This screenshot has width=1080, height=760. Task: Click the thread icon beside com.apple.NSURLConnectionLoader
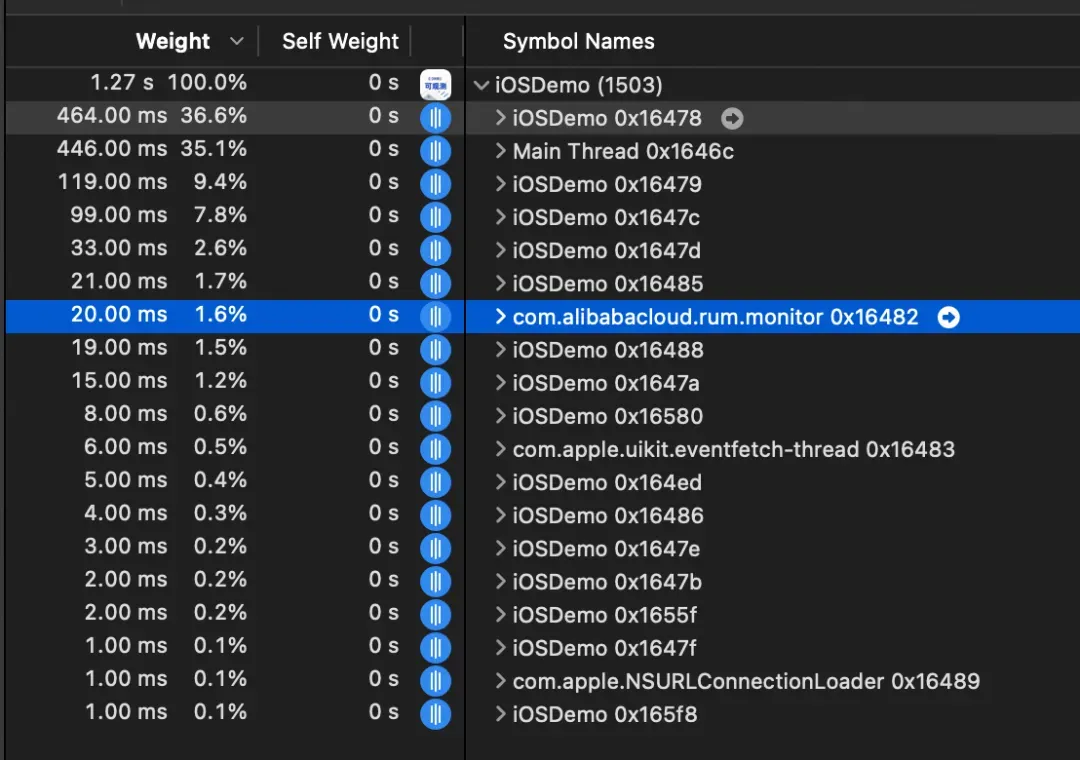point(435,681)
